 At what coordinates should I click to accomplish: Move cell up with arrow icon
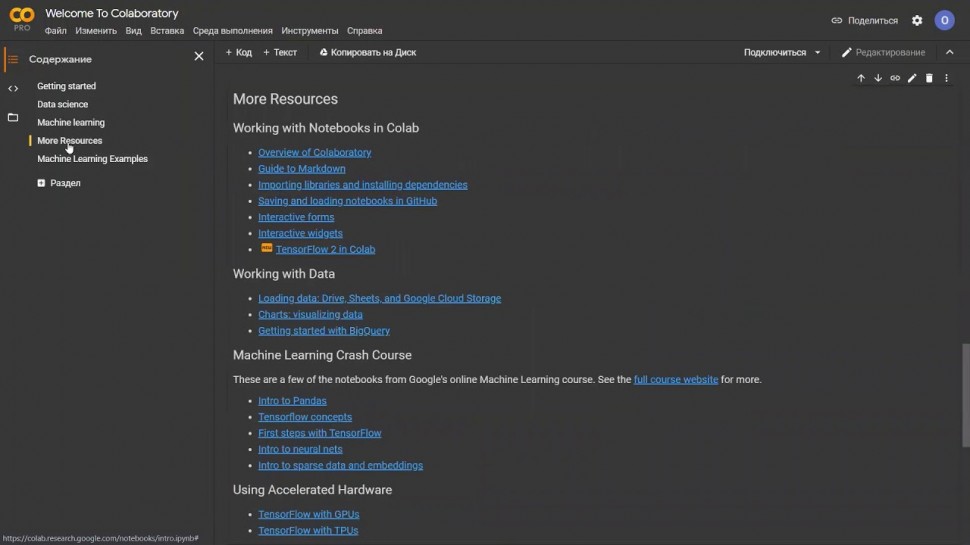pyautogui.click(x=861, y=78)
